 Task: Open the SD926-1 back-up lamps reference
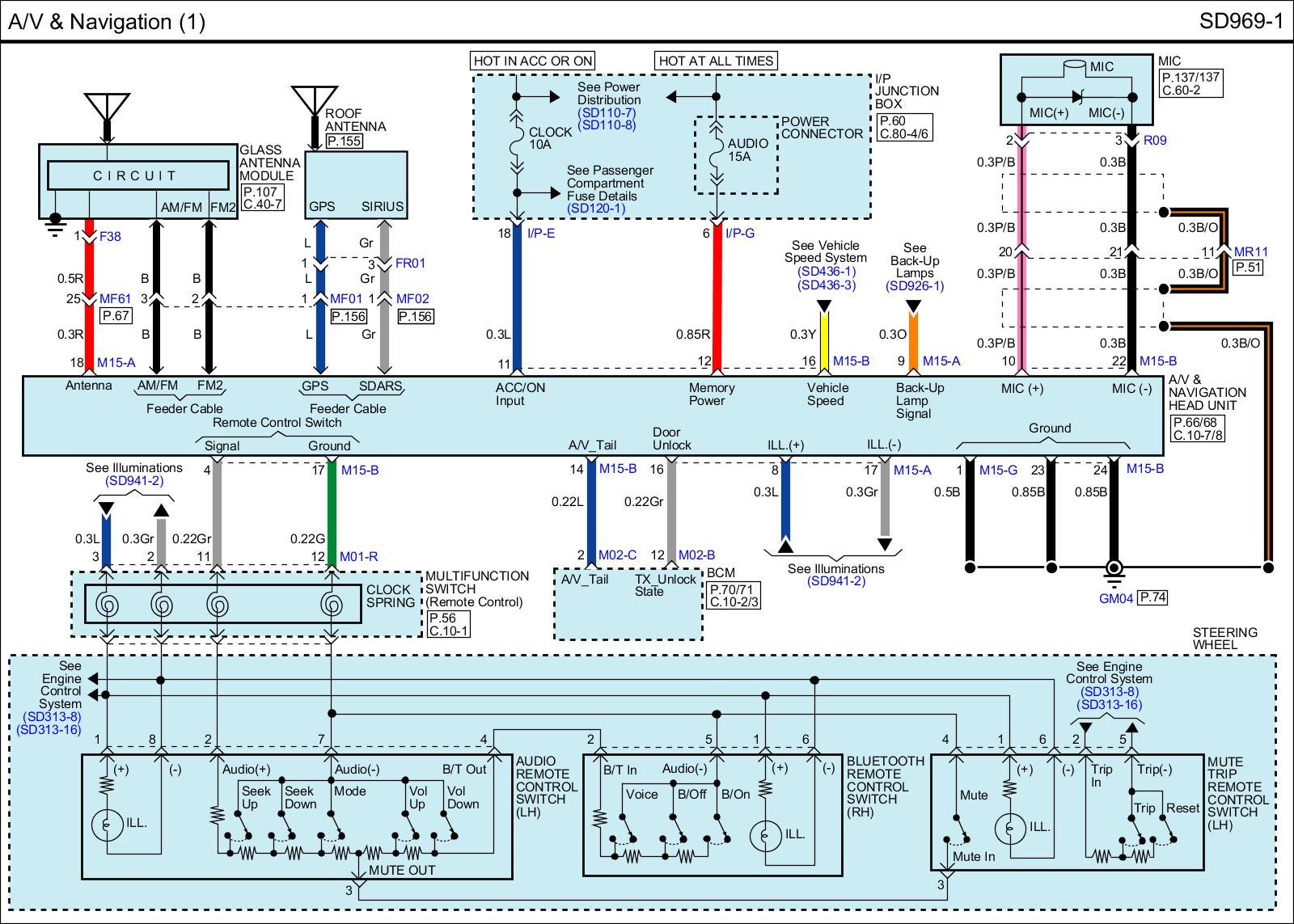pos(914,286)
